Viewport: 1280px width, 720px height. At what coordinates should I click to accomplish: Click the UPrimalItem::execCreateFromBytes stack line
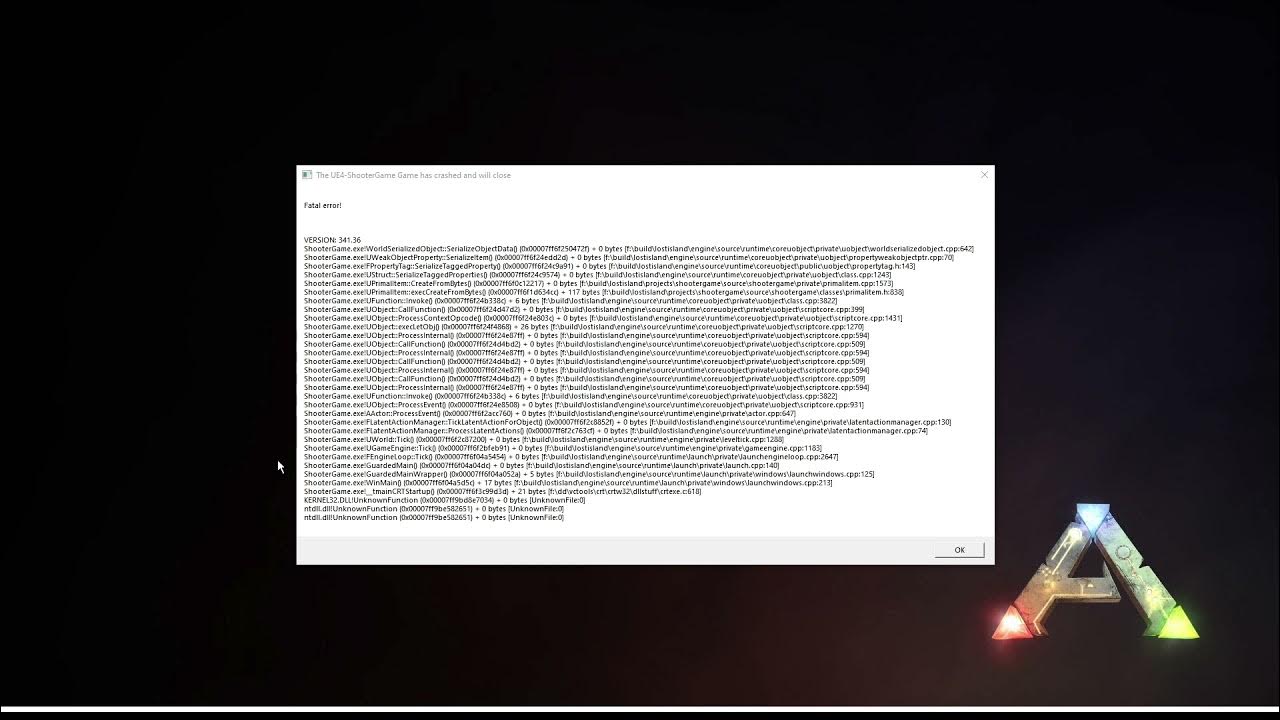coord(604,292)
